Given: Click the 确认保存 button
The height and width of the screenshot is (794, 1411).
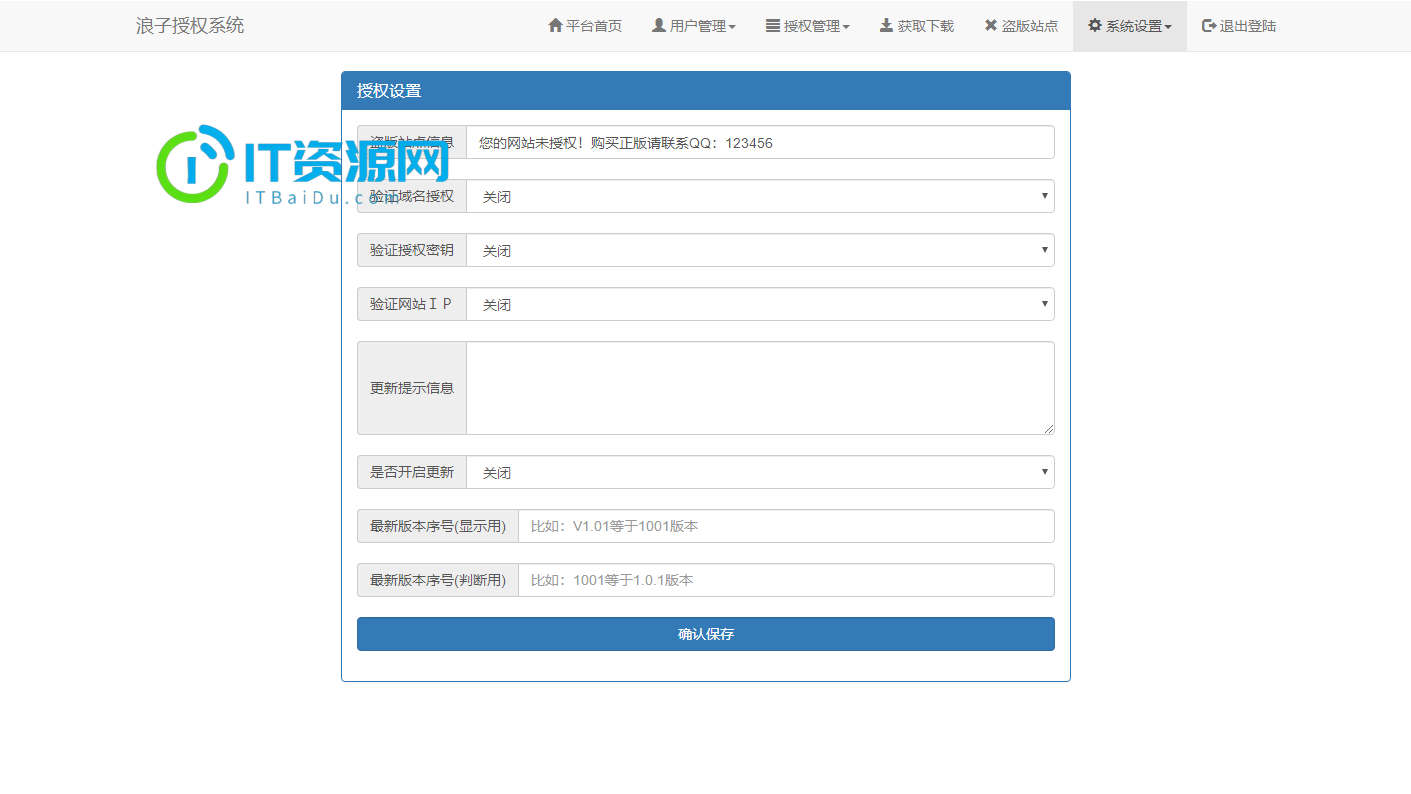Looking at the screenshot, I should pos(706,634).
